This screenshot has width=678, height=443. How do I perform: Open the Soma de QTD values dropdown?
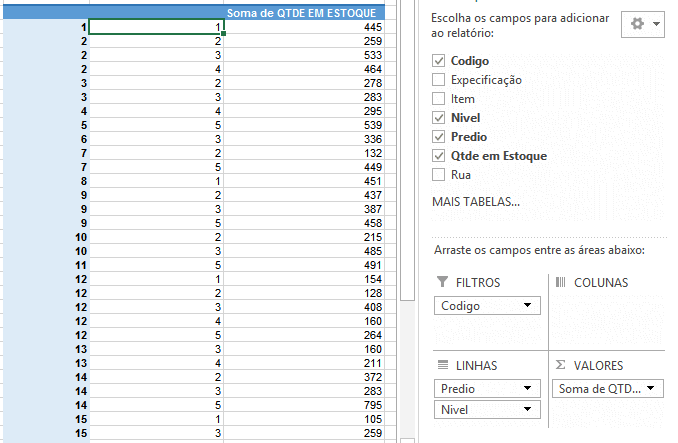[652, 388]
